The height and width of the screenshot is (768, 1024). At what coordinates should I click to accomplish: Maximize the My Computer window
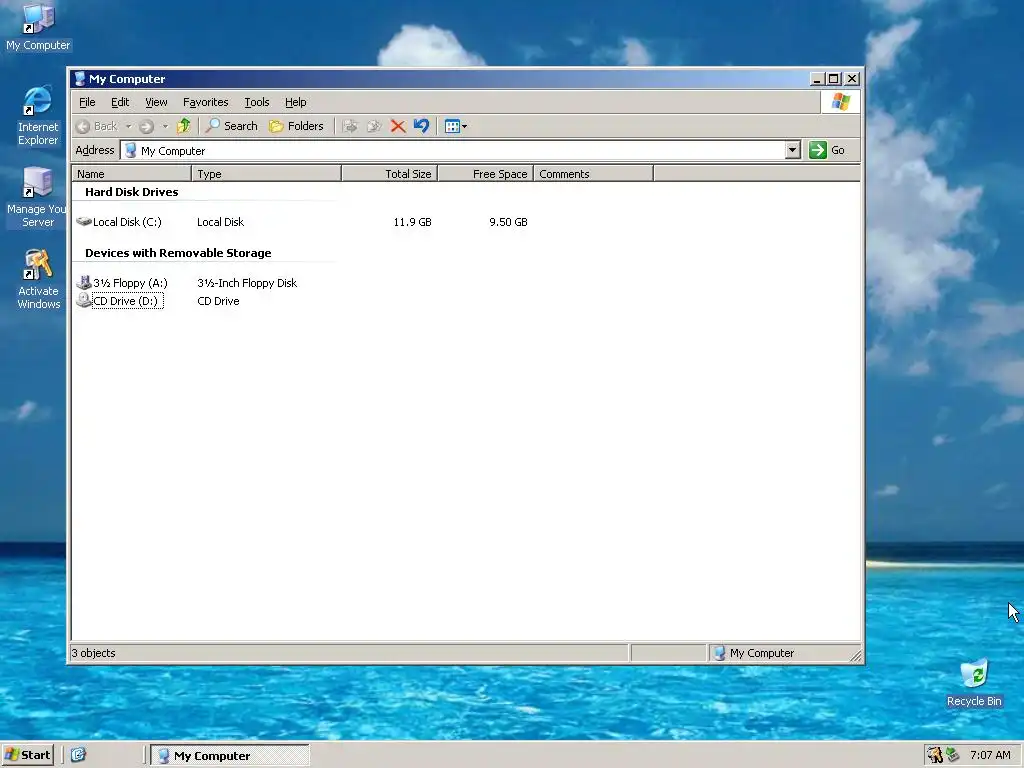tap(833, 79)
